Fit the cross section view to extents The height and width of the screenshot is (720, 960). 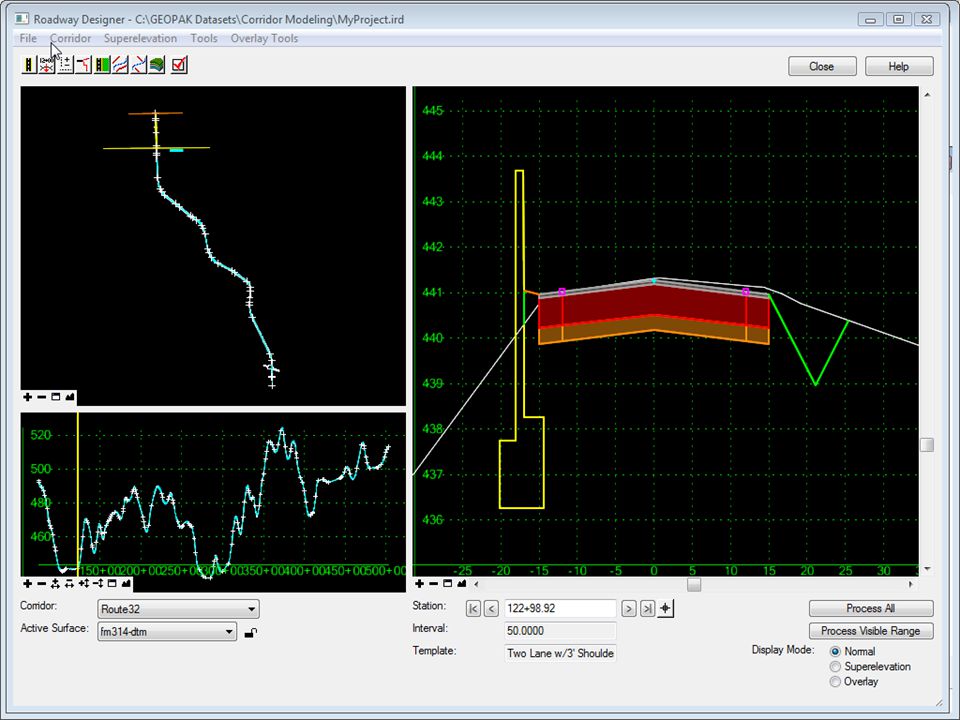coord(462,583)
